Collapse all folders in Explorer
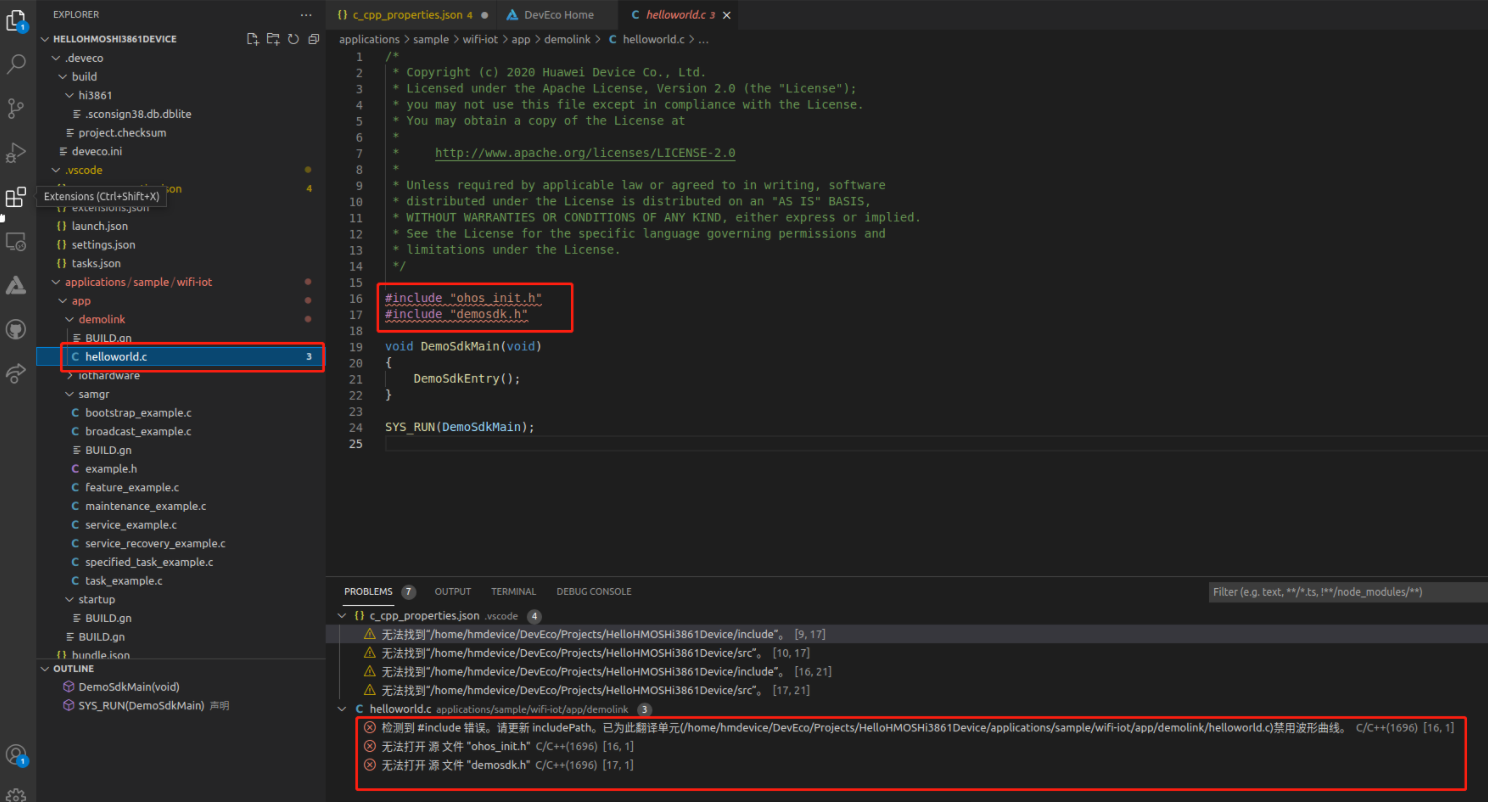Image resolution: width=1488 pixels, height=802 pixels. [x=314, y=39]
